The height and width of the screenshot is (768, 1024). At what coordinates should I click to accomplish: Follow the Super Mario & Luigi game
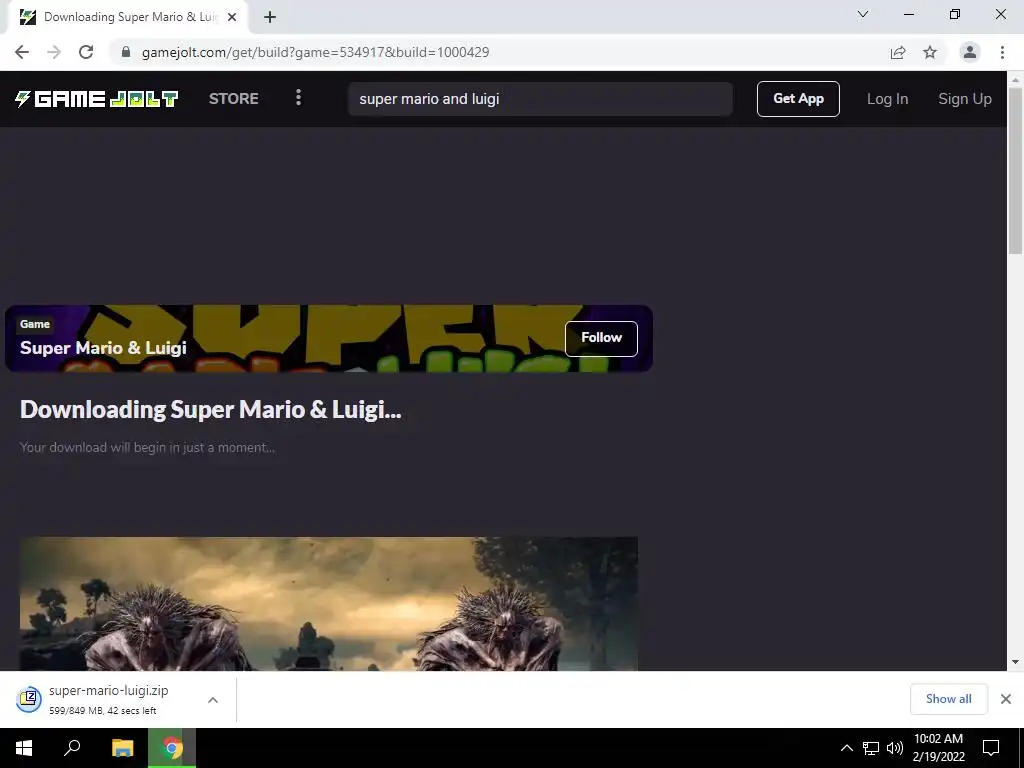[601, 338]
